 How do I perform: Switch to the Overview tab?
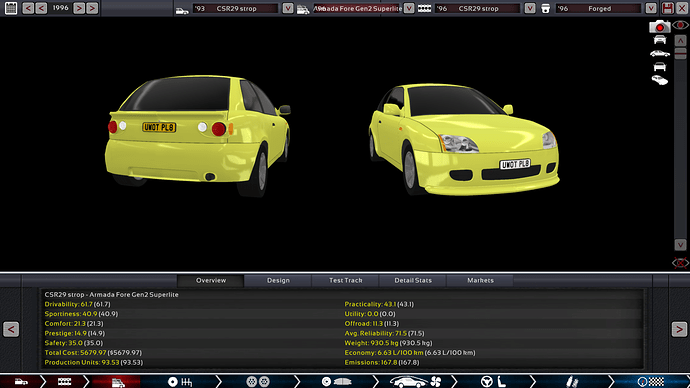(x=211, y=280)
